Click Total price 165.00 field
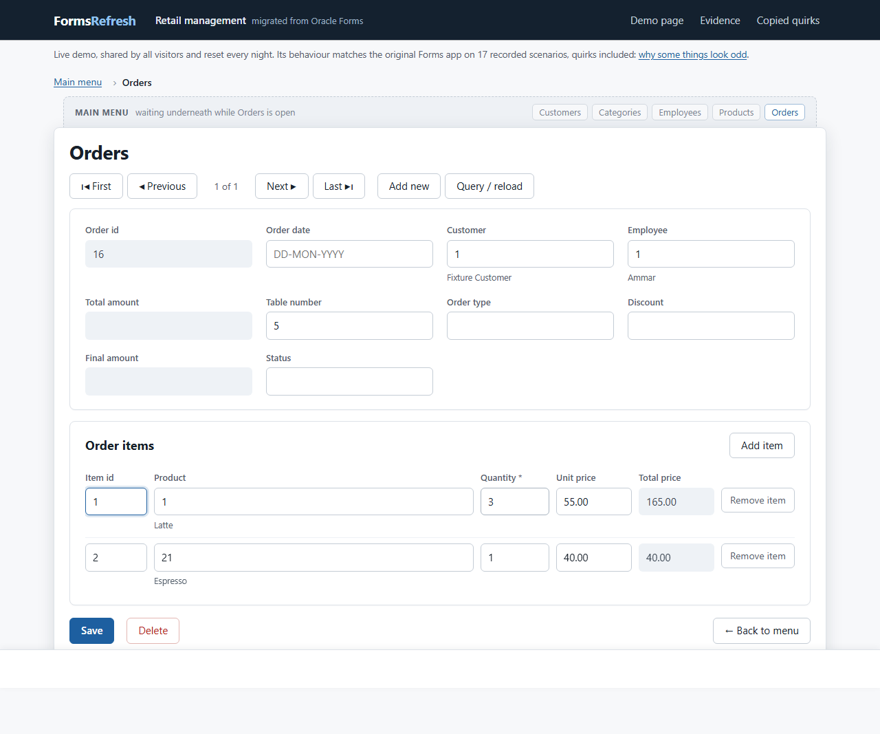Image resolution: width=880 pixels, height=734 pixels. [676, 502]
